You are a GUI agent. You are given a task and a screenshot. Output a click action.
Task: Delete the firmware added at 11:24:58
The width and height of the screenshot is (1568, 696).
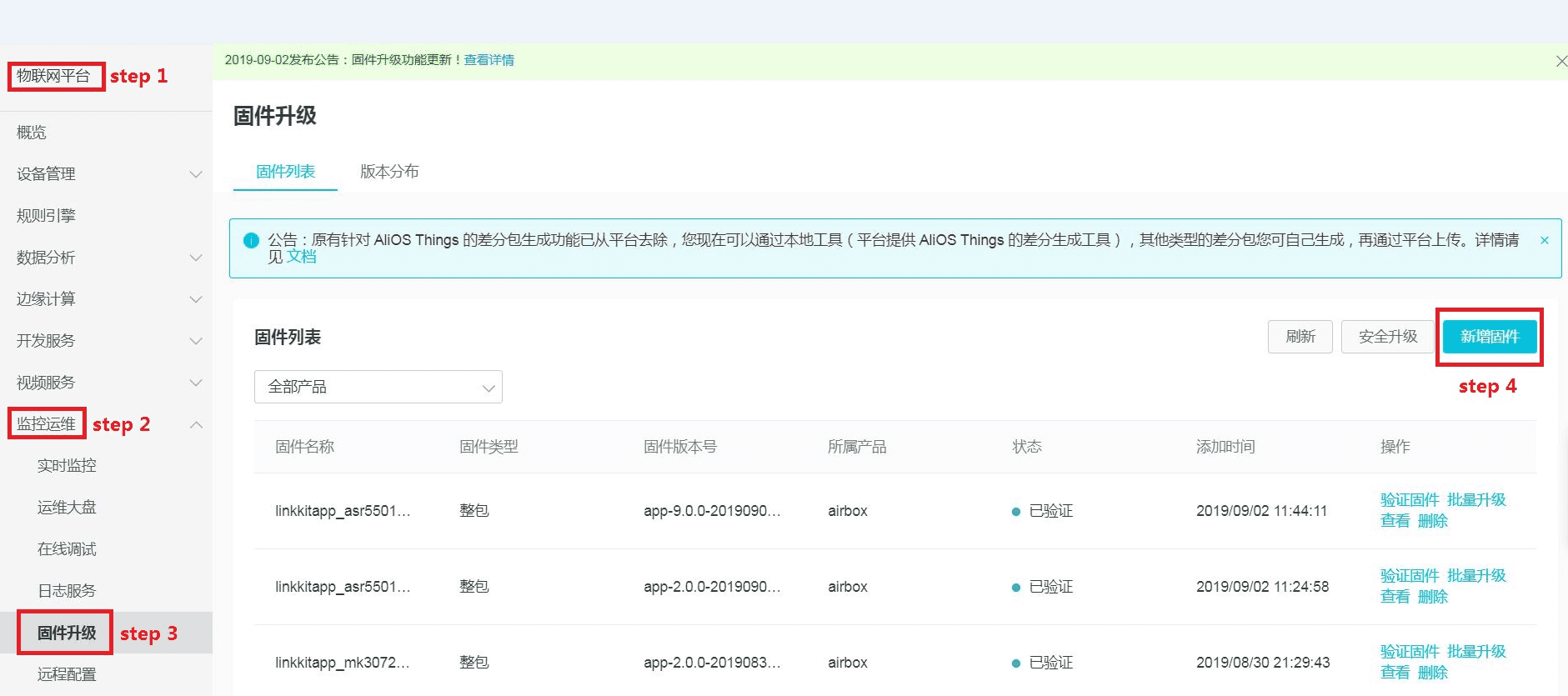pos(1432,597)
